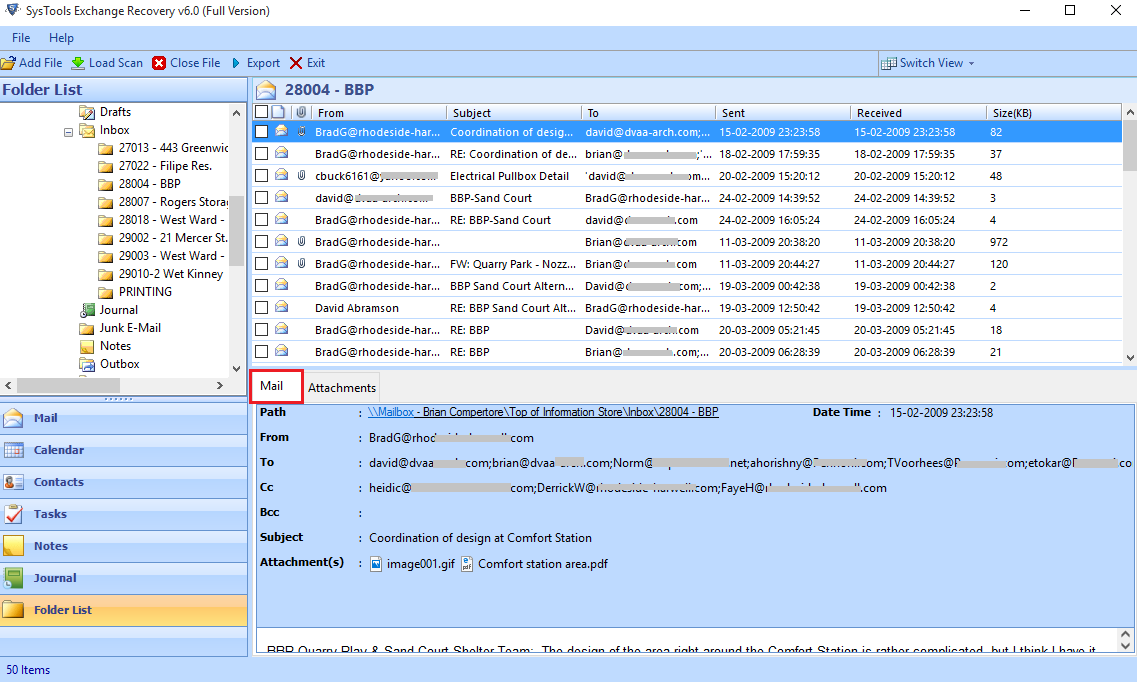Click the Folder List icon in navigation pane
The height and width of the screenshot is (682, 1137).
[13, 610]
